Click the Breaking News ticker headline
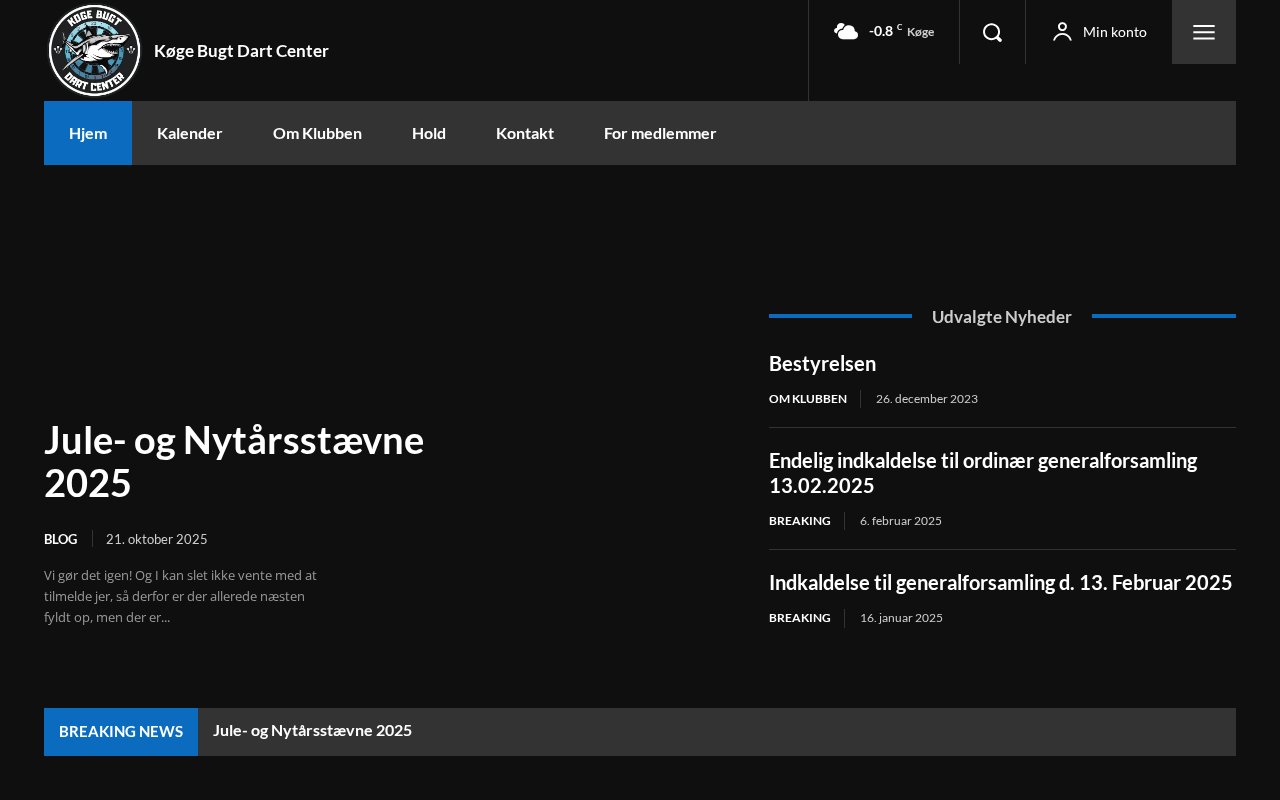1280x800 pixels. point(312,730)
